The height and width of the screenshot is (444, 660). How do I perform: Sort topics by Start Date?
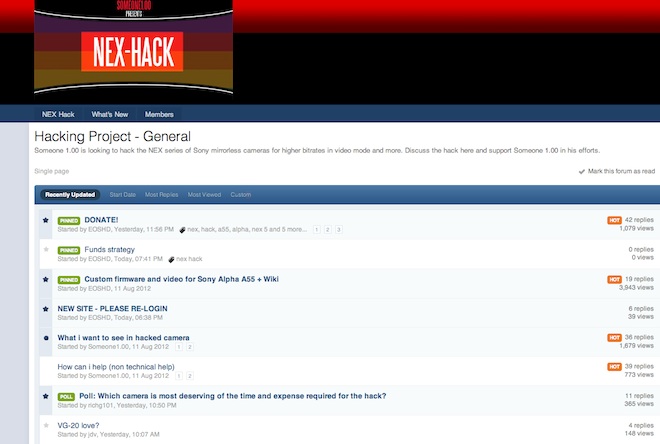122,194
